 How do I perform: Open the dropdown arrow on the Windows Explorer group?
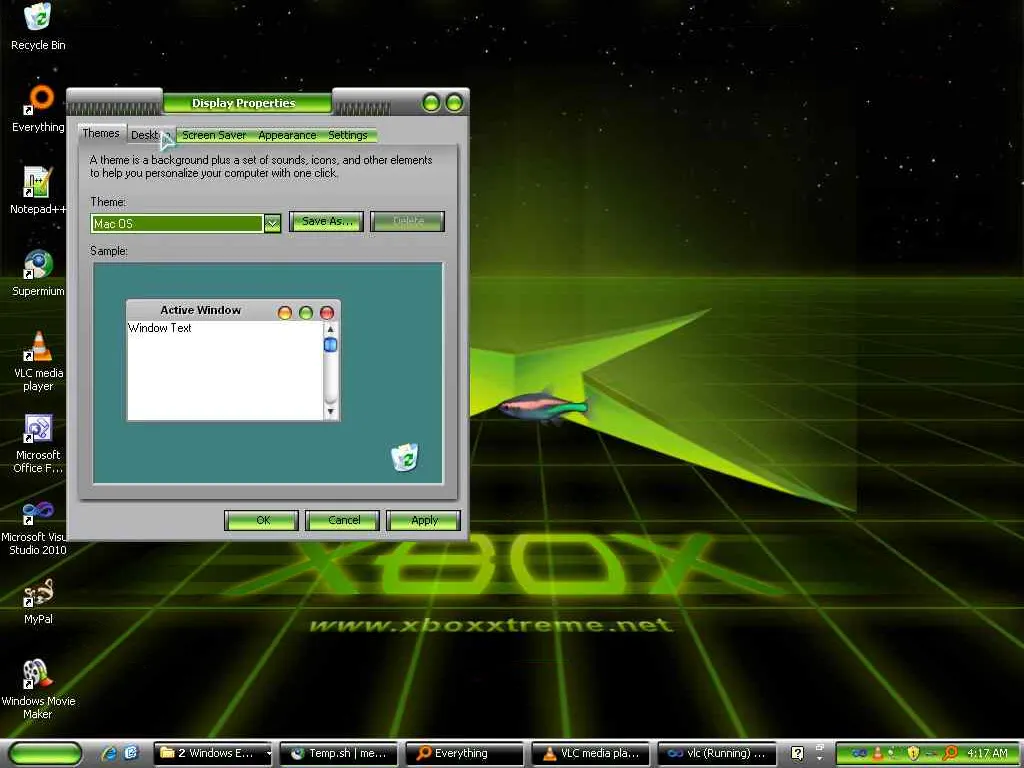[268, 754]
